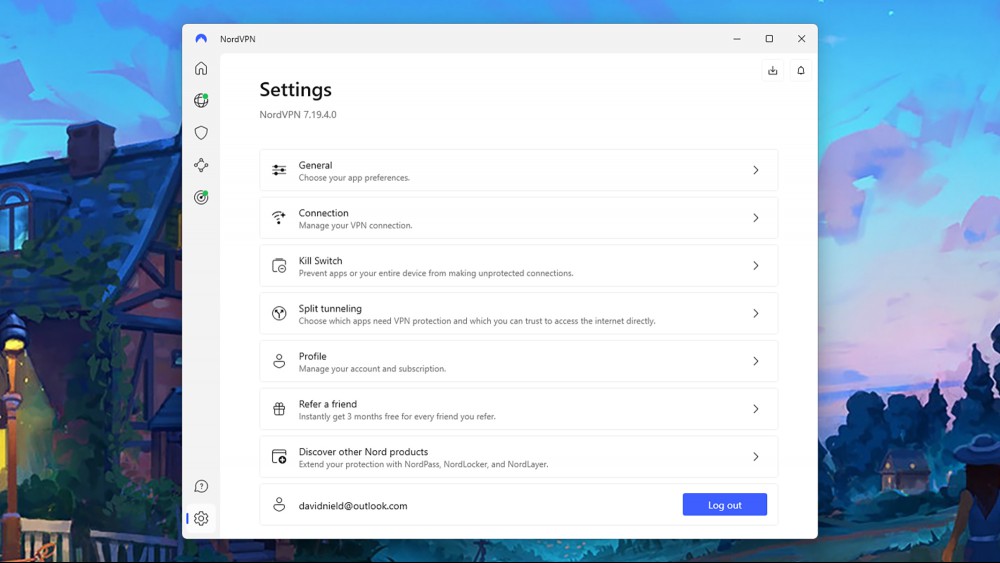Expand the Discover other Nord products chevron
This screenshot has height=563, width=1000.
(756, 457)
